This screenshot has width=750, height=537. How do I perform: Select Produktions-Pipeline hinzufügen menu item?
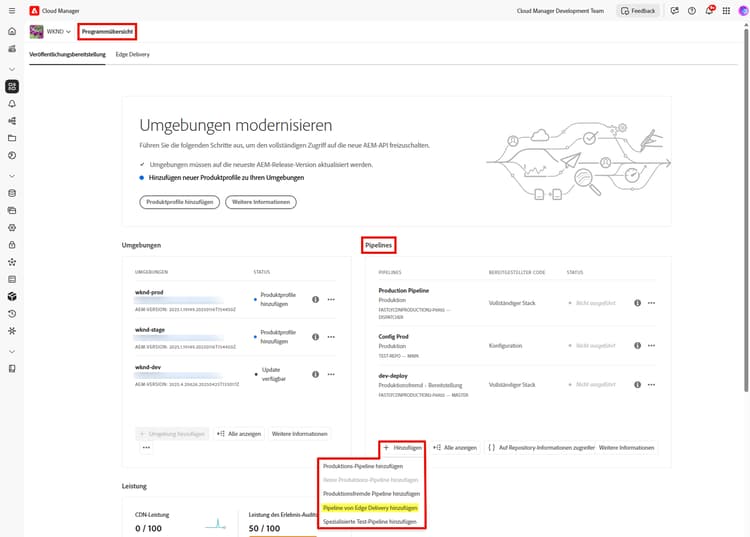tap(363, 466)
